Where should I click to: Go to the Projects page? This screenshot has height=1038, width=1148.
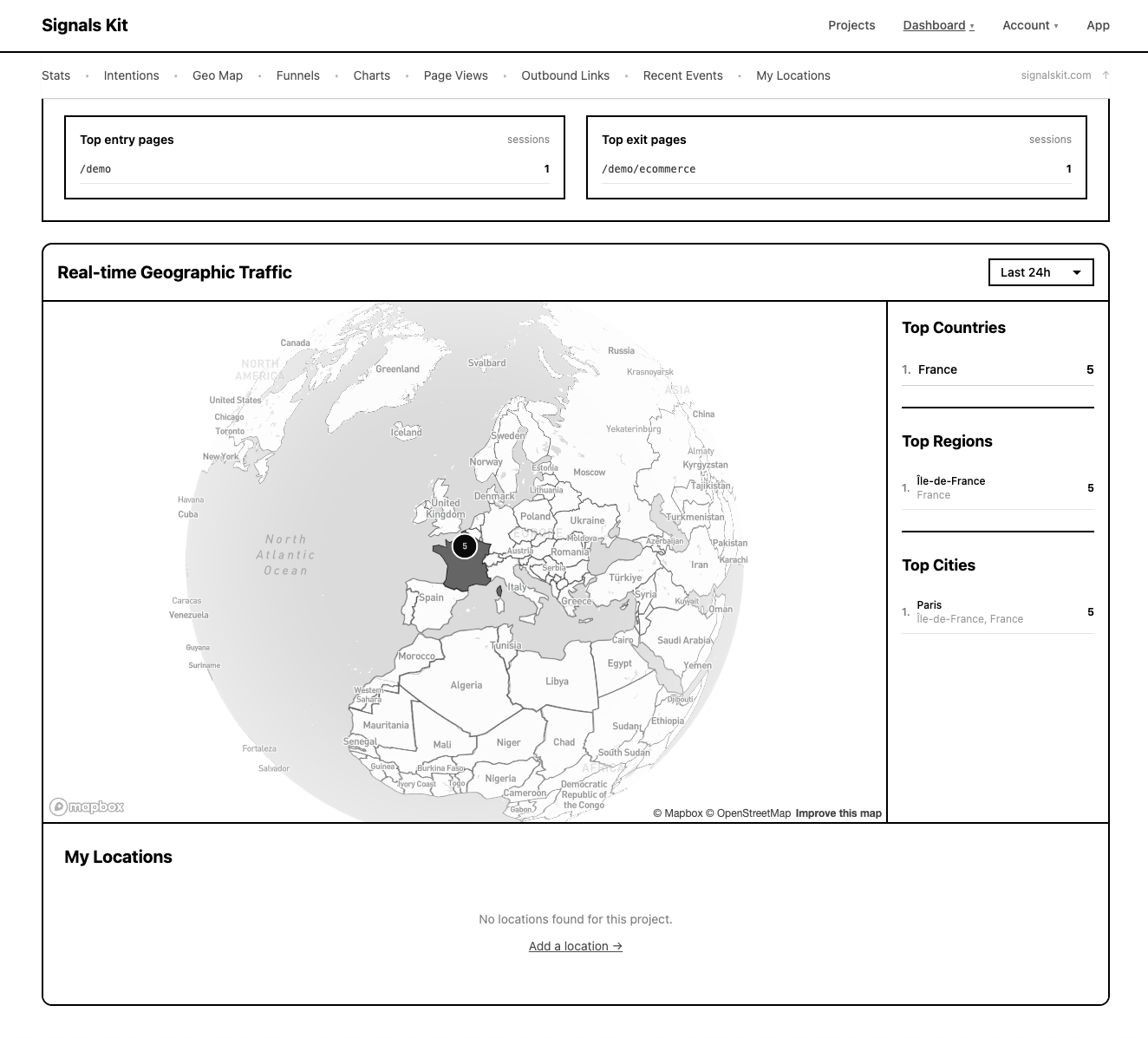click(851, 25)
